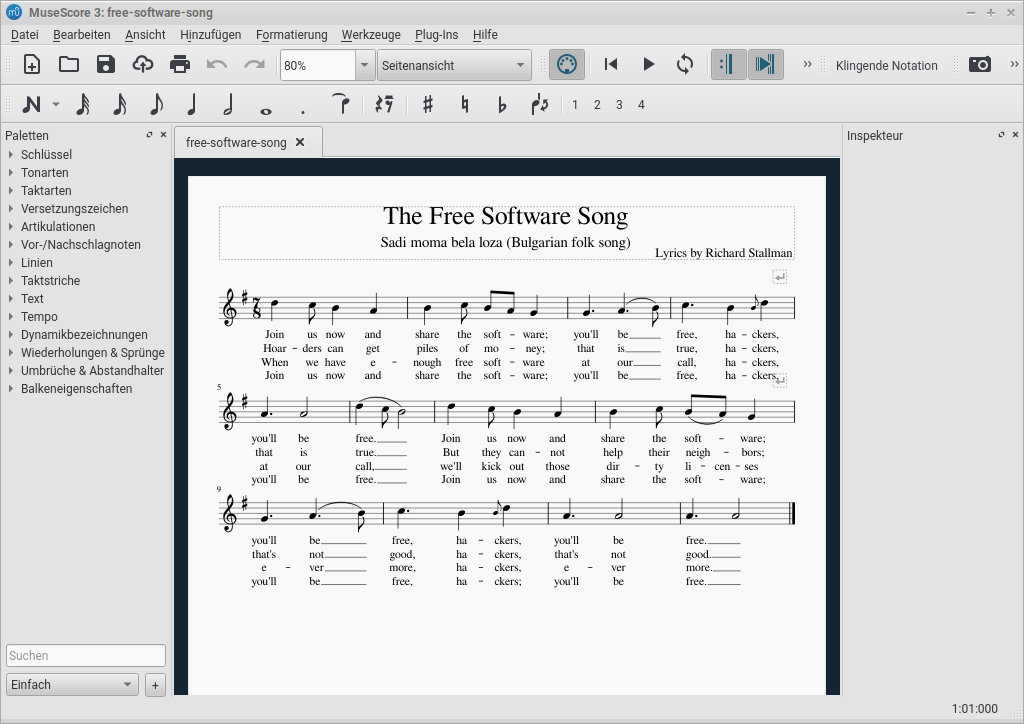Redo the last action

255,65
